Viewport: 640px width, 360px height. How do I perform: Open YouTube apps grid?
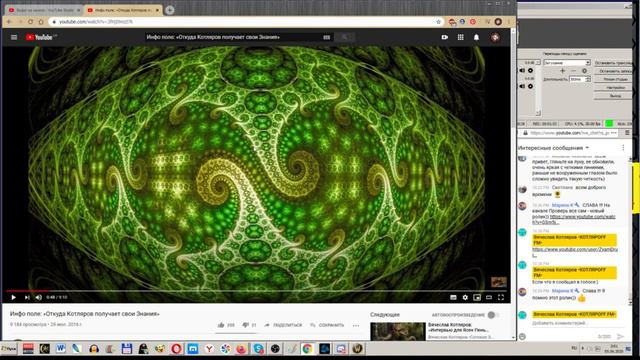pyautogui.click(x=460, y=37)
